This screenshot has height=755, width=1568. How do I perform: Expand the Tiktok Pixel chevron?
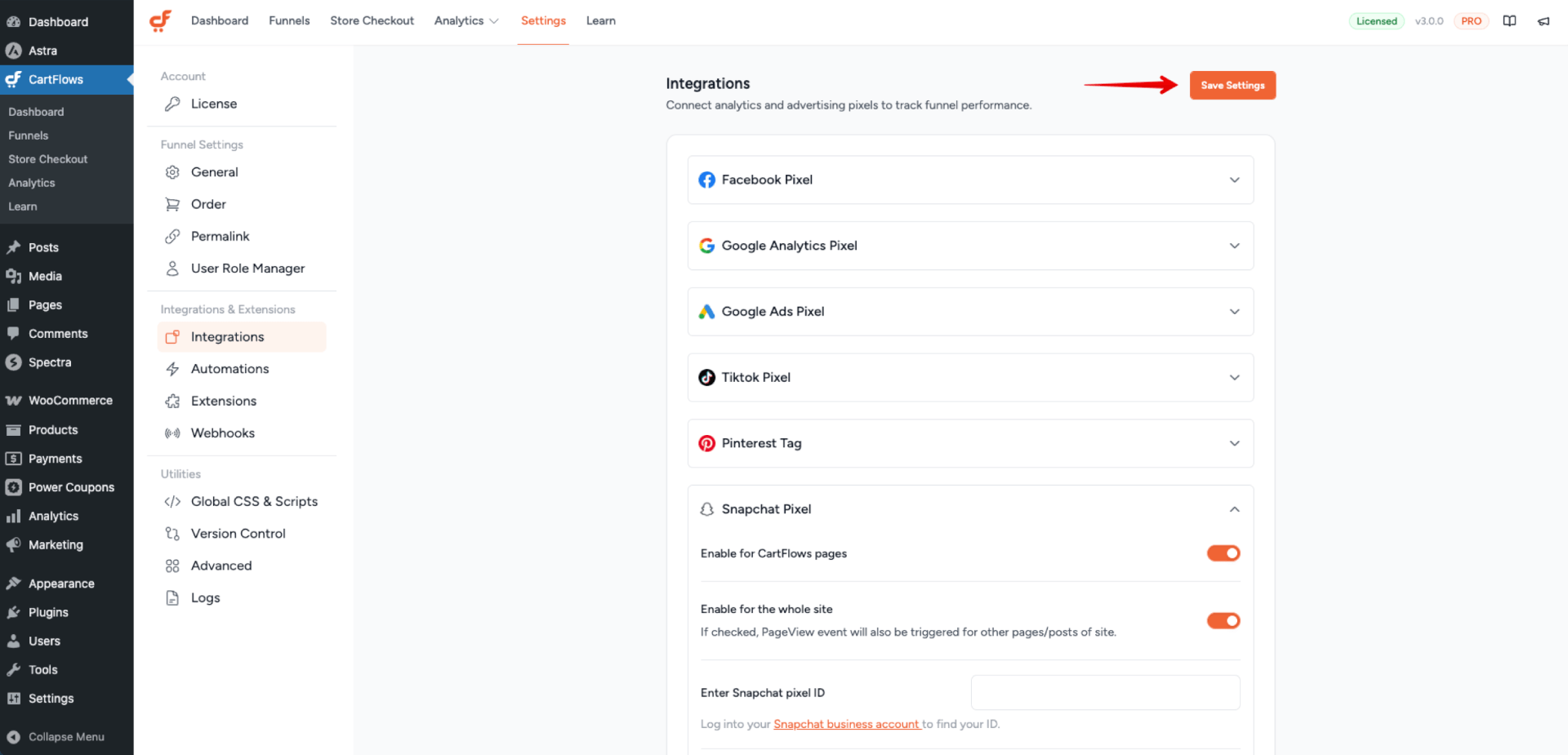pos(1235,377)
